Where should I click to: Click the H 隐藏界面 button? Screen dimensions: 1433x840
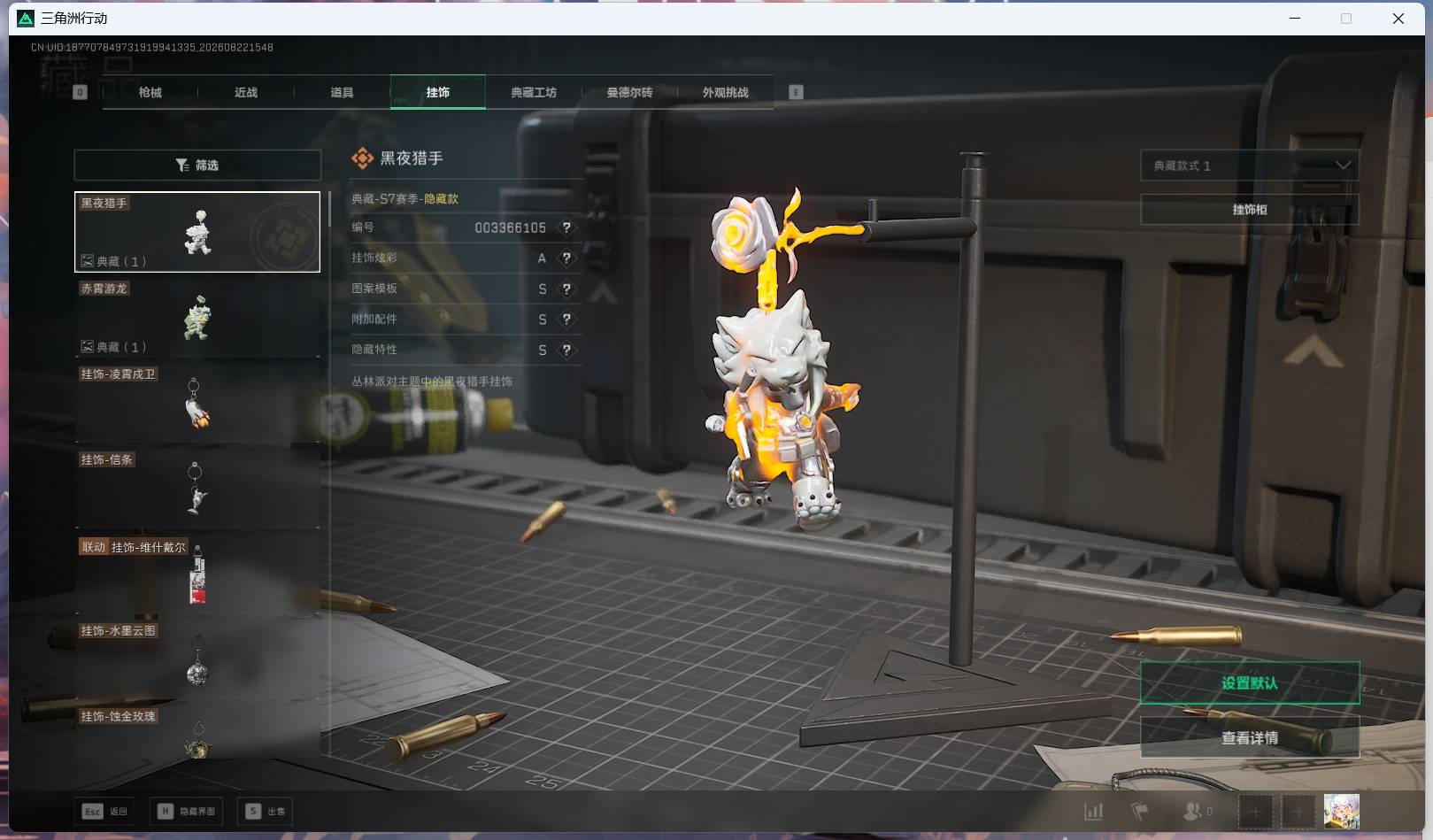click(x=186, y=811)
